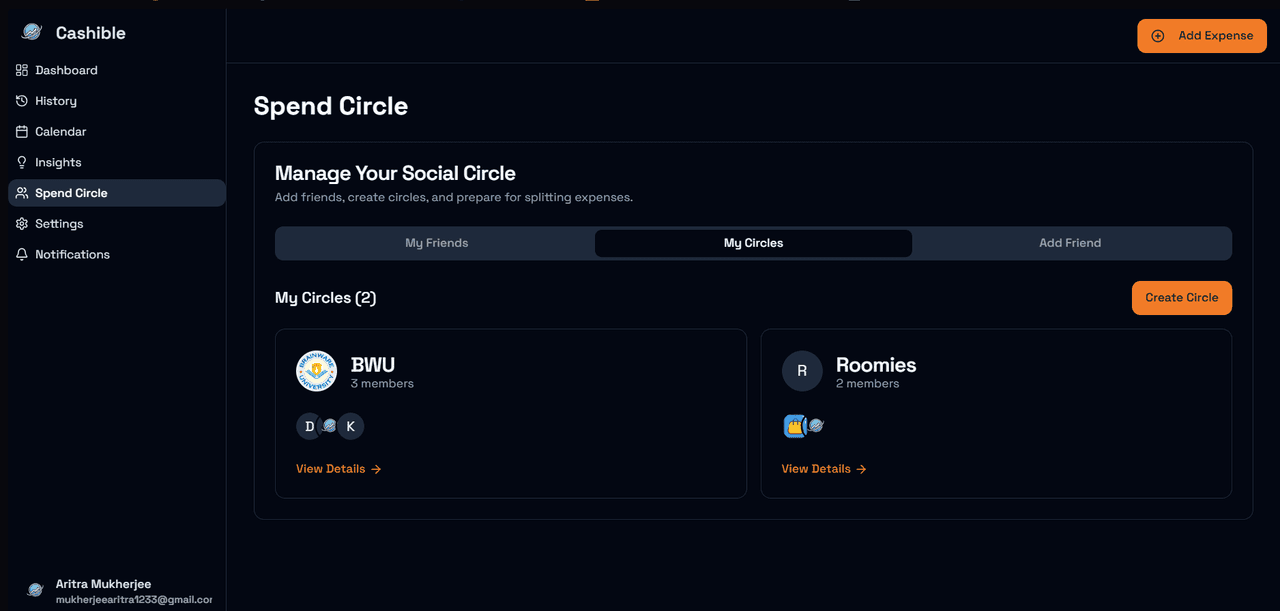This screenshot has width=1280, height=611.
Task: Select the My Circles tab
Action: coord(753,243)
